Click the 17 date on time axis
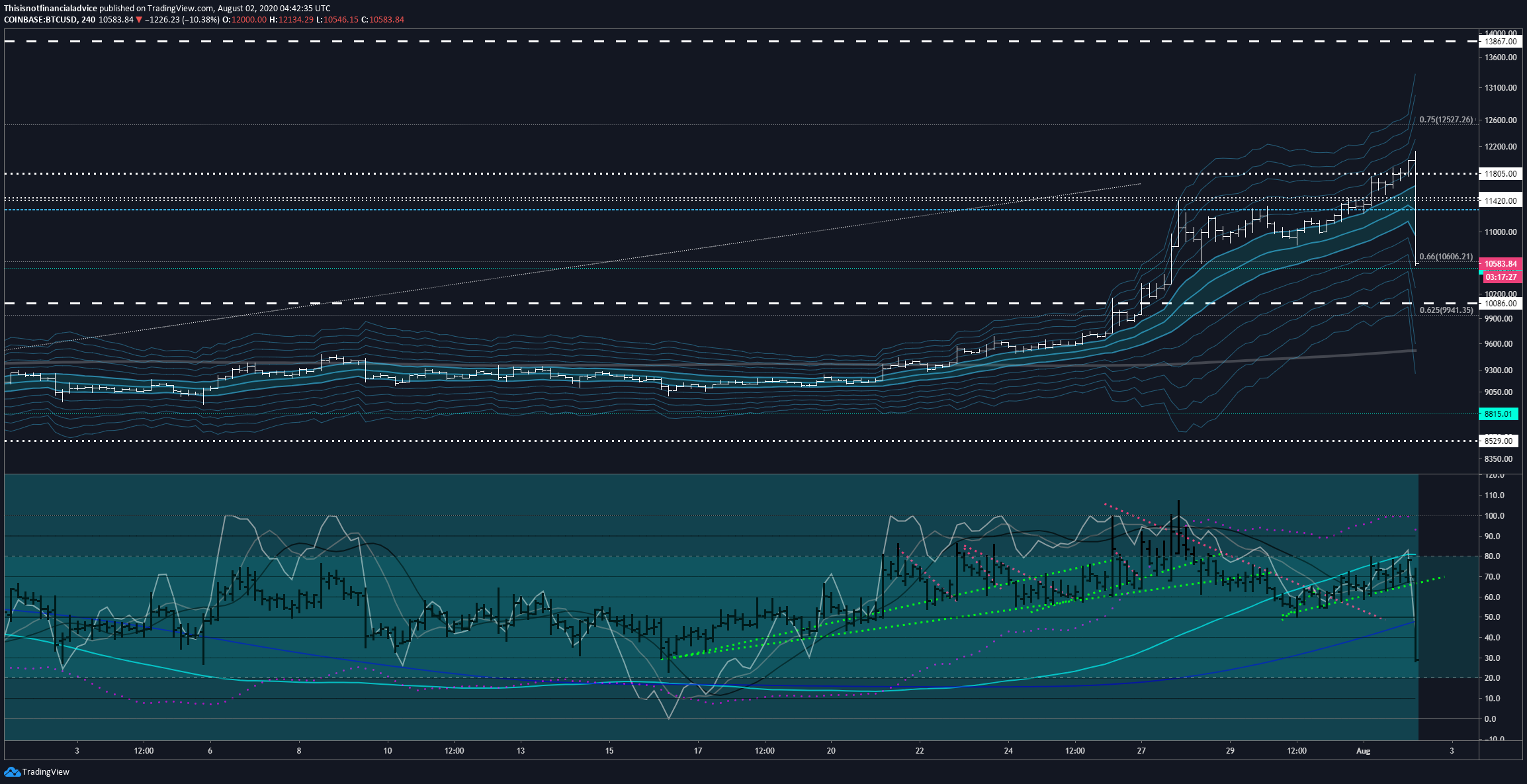 tap(698, 751)
